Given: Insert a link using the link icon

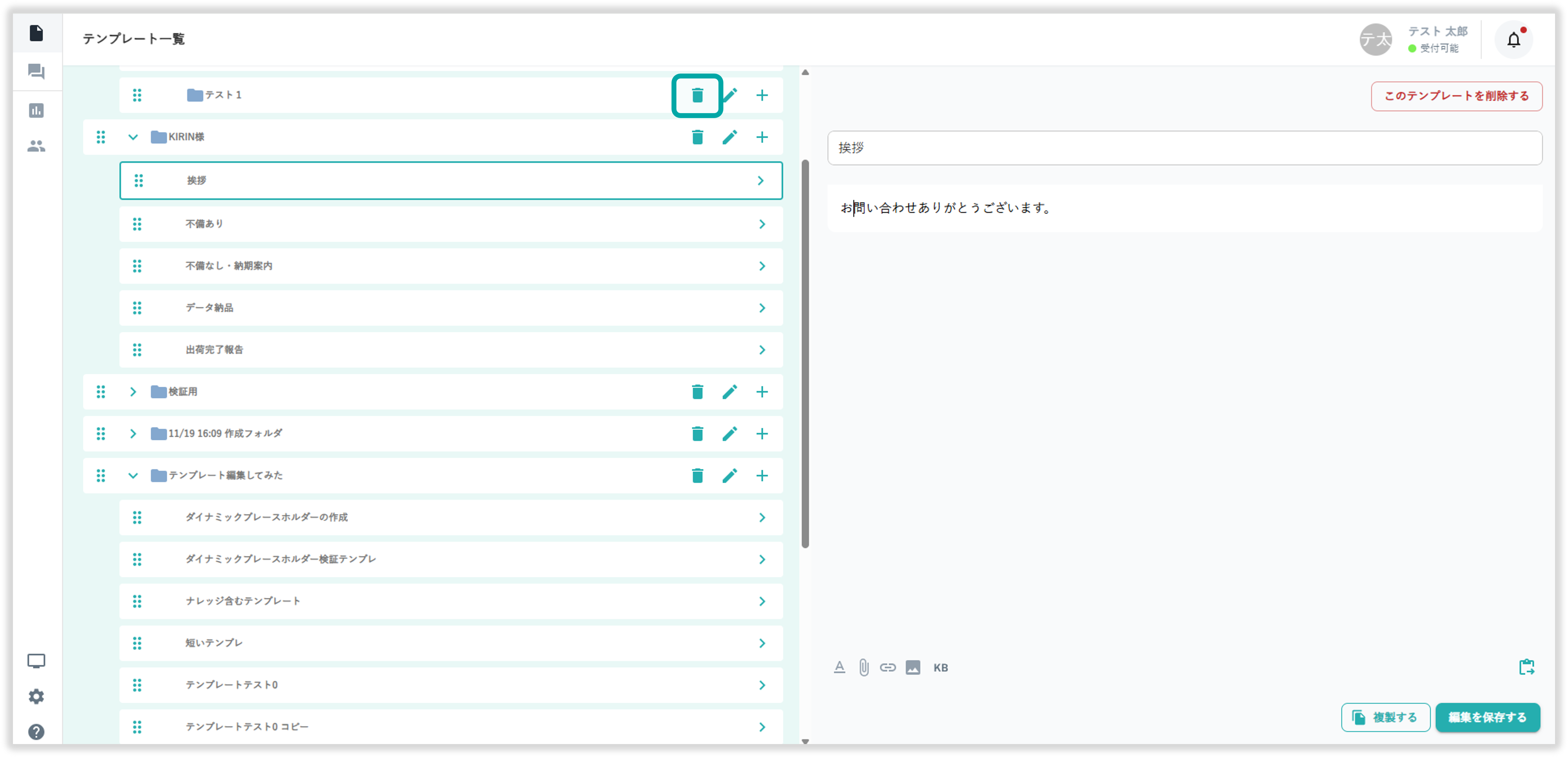Looking at the screenshot, I should [x=887, y=667].
